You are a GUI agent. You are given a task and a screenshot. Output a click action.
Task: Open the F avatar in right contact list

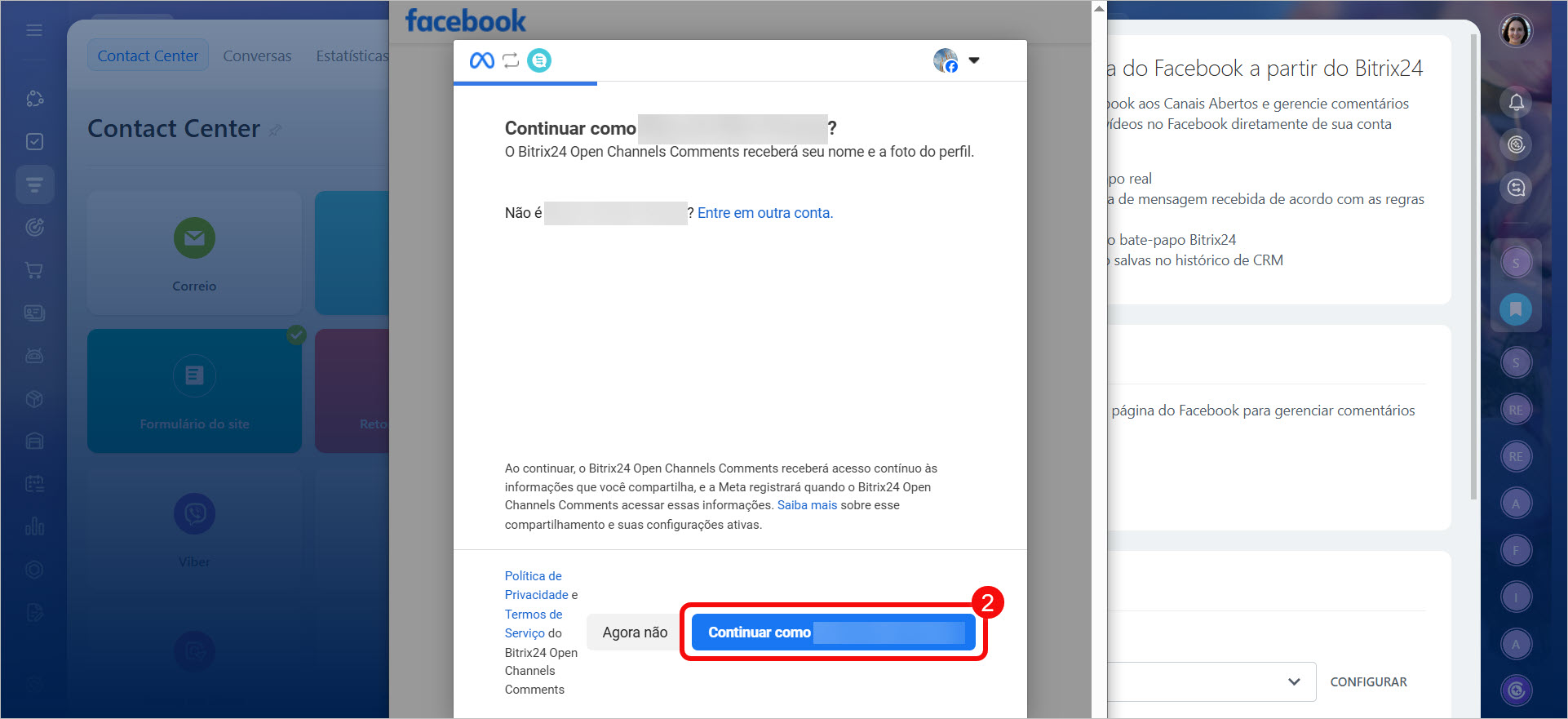(x=1516, y=550)
